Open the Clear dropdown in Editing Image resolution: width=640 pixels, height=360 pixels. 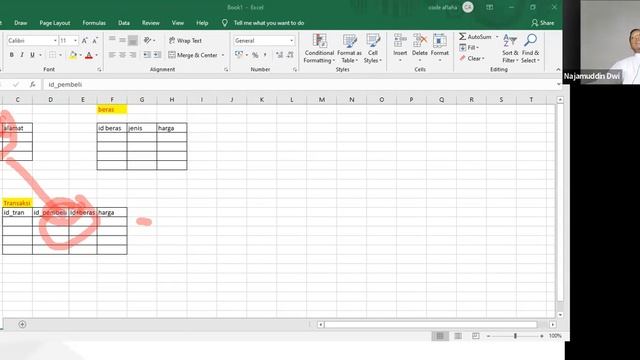tap(472, 58)
